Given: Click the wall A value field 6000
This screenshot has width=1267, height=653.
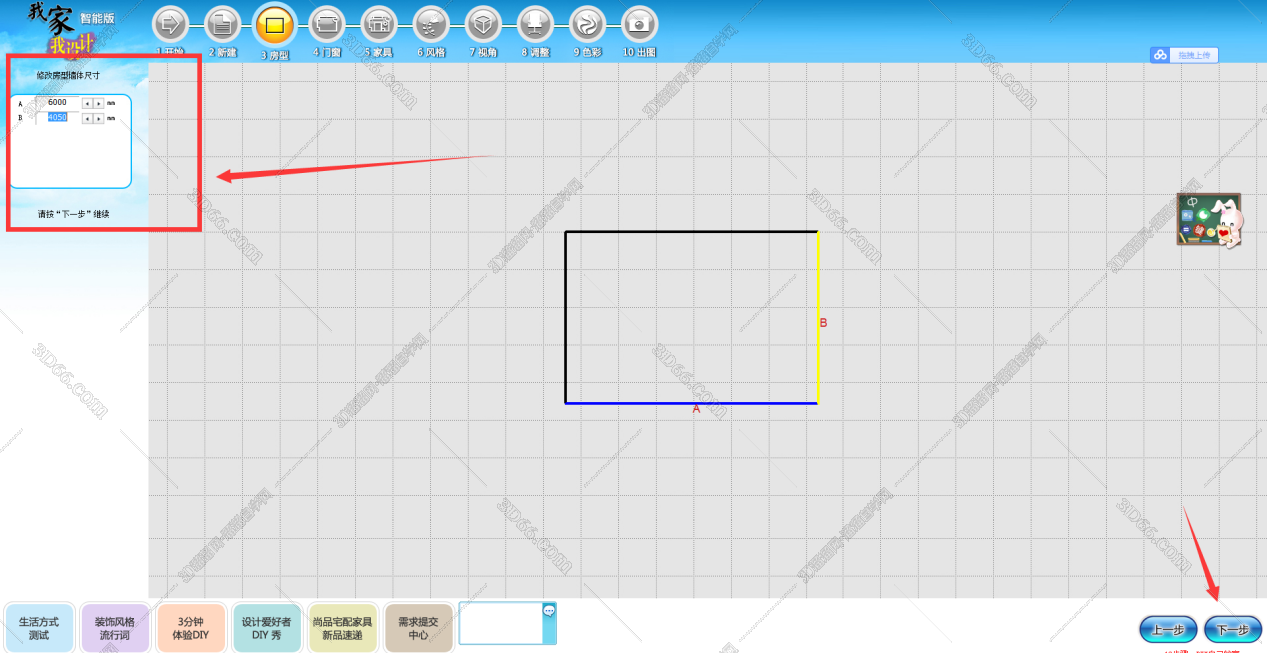Looking at the screenshot, I should pos(57,103).
